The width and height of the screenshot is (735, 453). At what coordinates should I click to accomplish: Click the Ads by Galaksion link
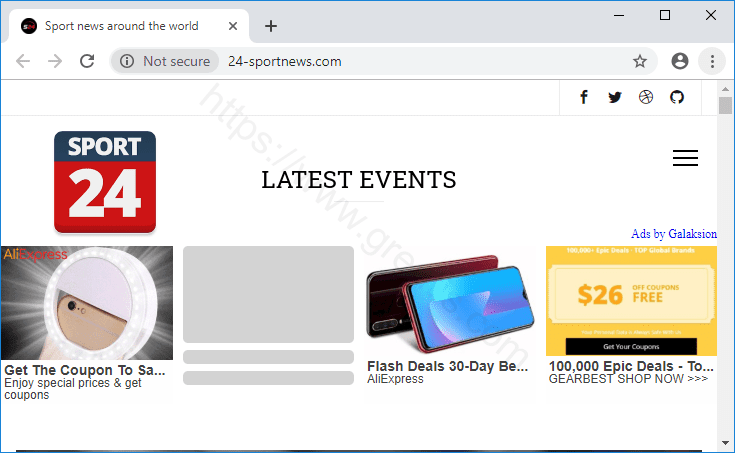coord(673,234)
